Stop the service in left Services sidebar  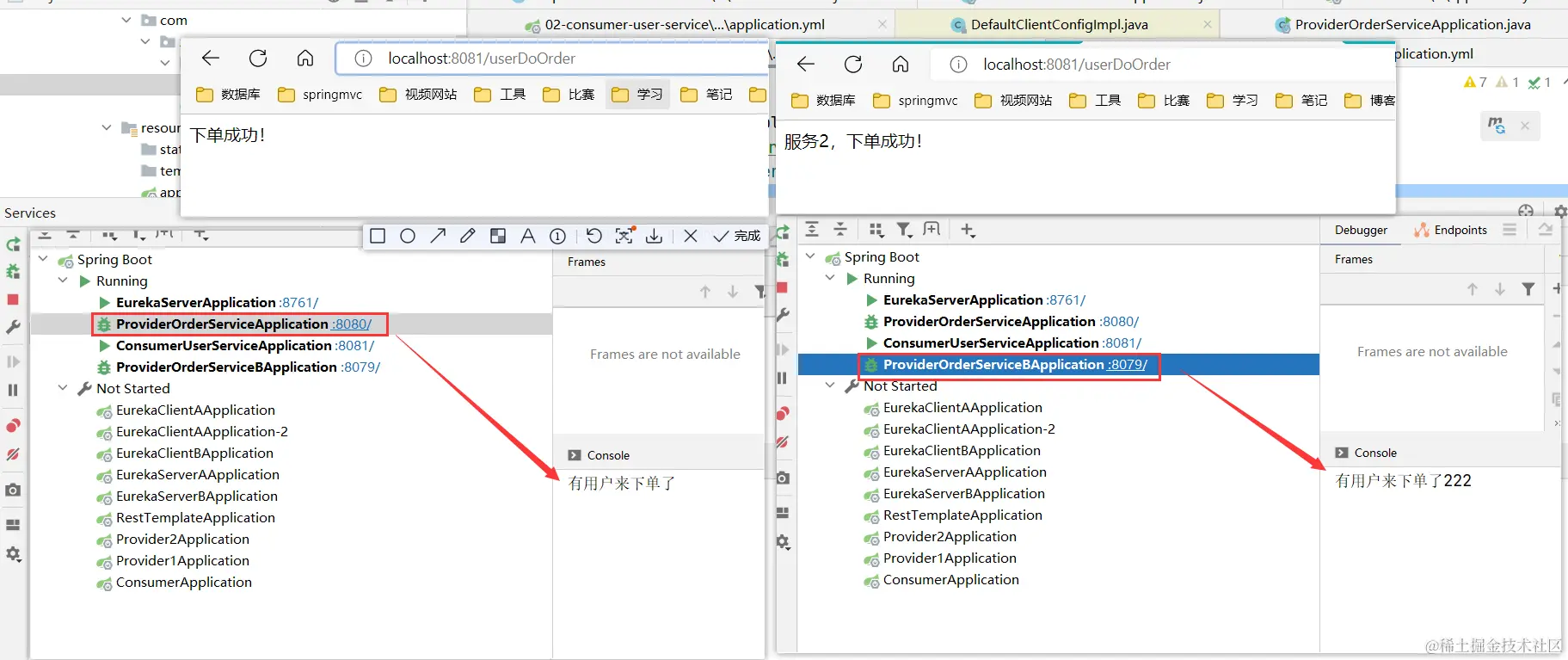coord(13,299)
